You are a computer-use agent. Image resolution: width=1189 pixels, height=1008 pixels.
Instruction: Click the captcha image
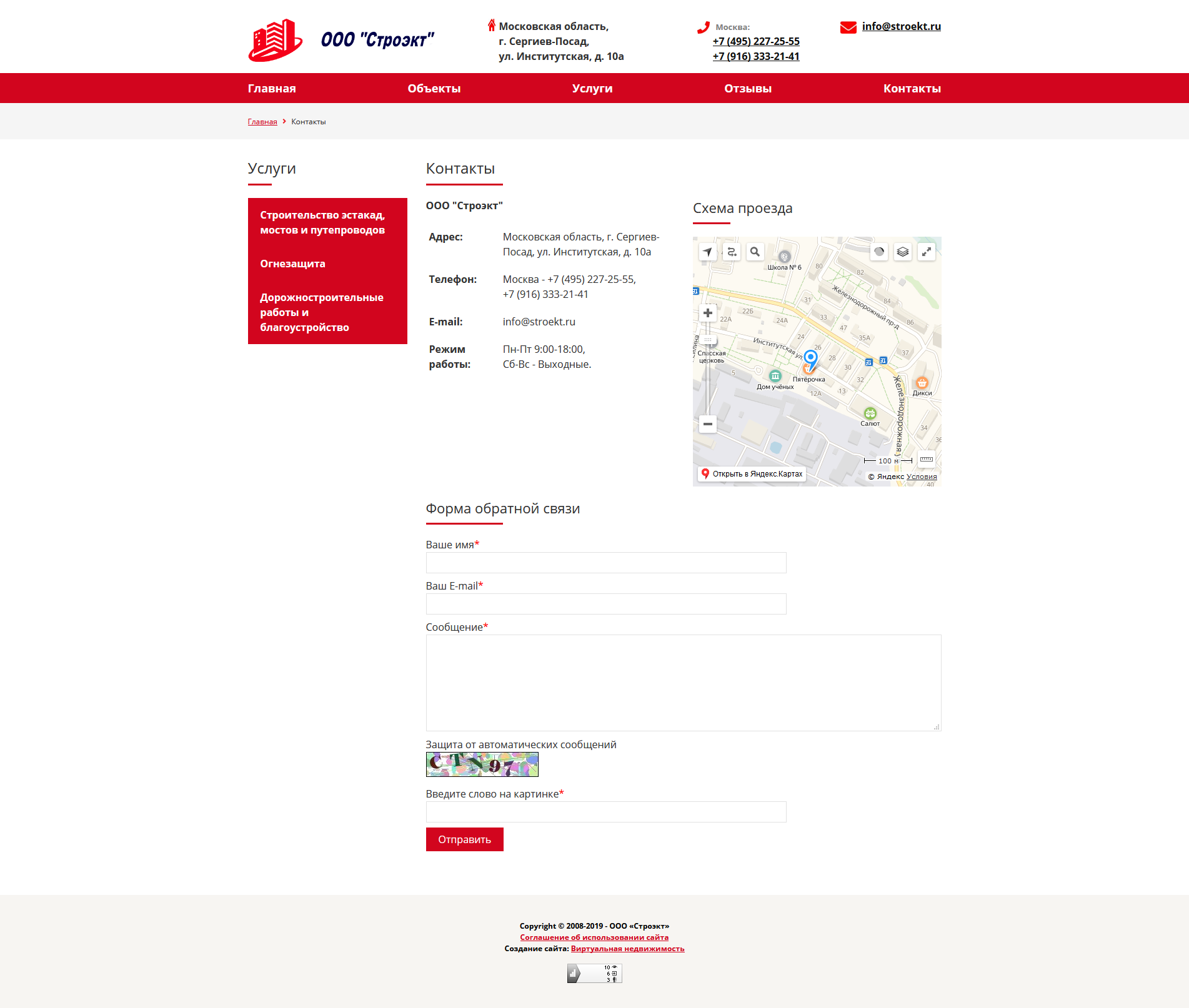tap(482, 764)
